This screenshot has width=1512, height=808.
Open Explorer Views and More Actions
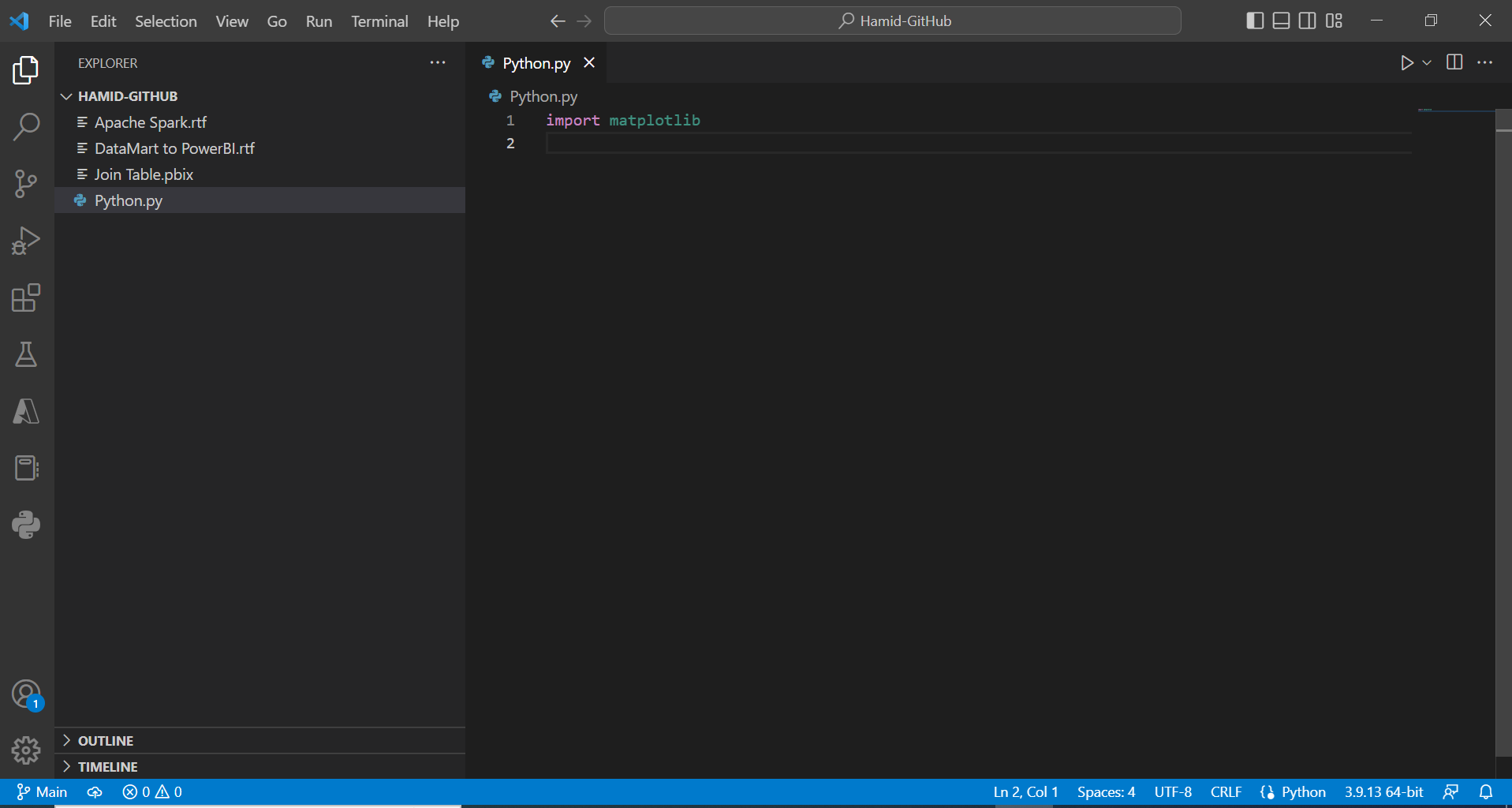point(438,62)
